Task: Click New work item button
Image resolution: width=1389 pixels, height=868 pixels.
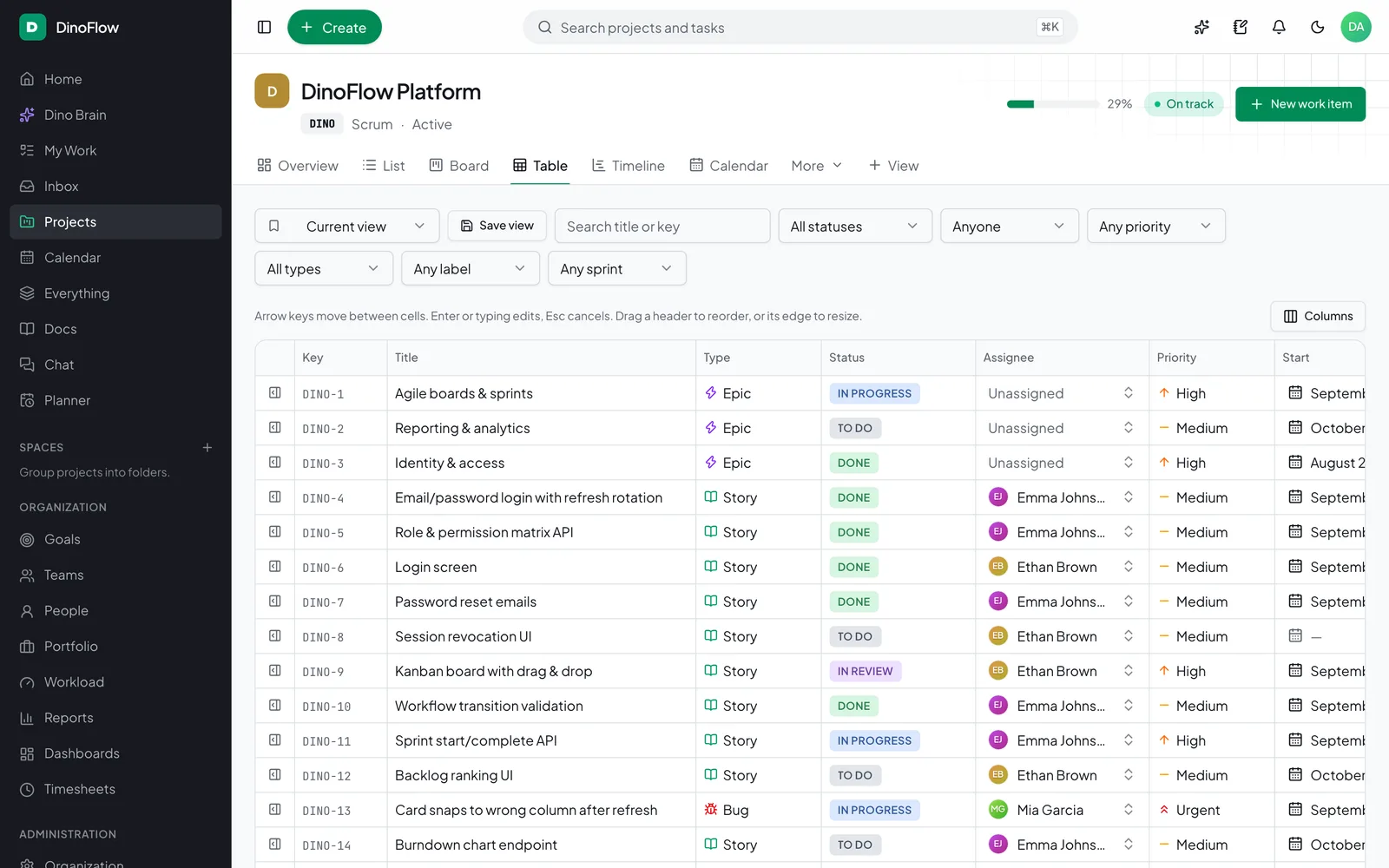Action: [1300, 104]
